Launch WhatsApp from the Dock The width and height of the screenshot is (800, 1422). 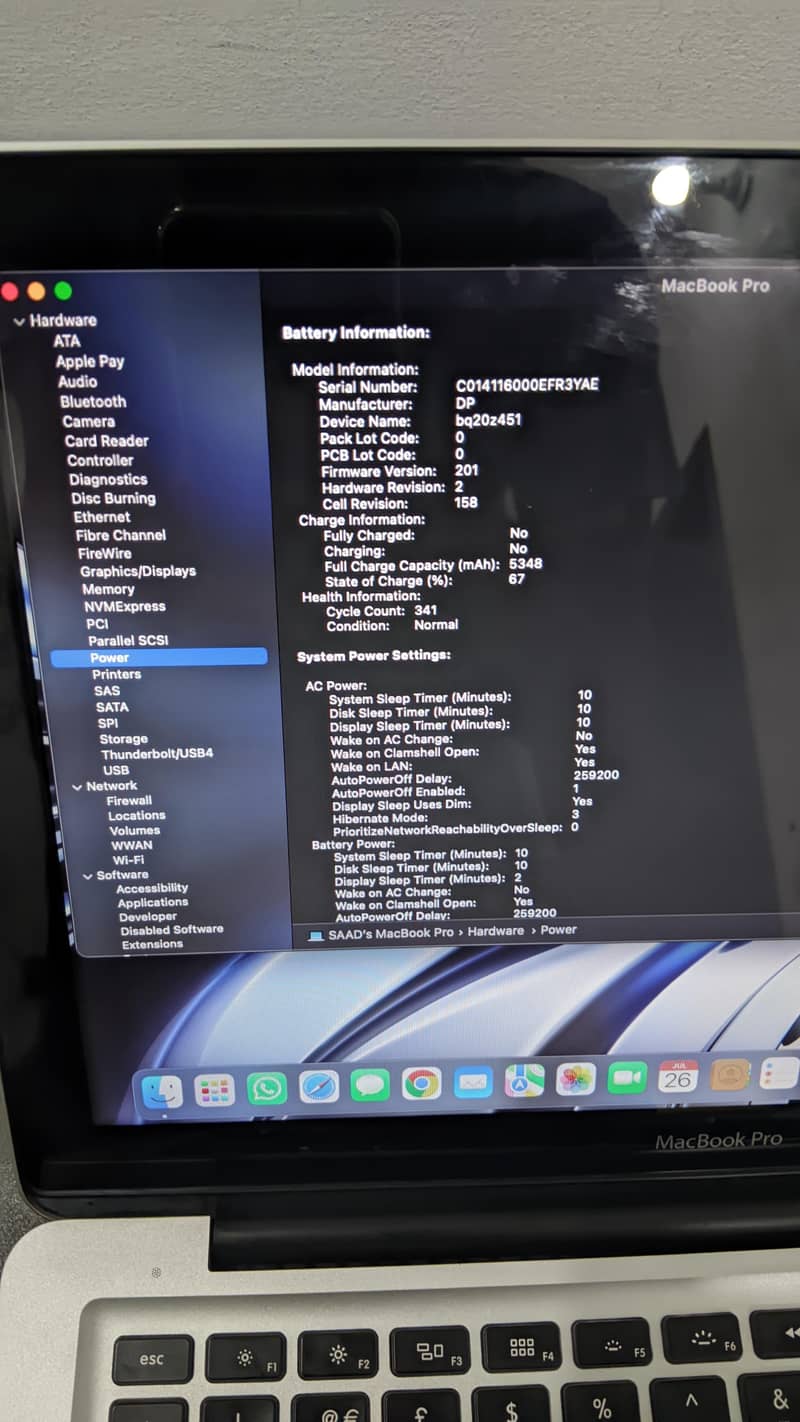point(266,1088)
